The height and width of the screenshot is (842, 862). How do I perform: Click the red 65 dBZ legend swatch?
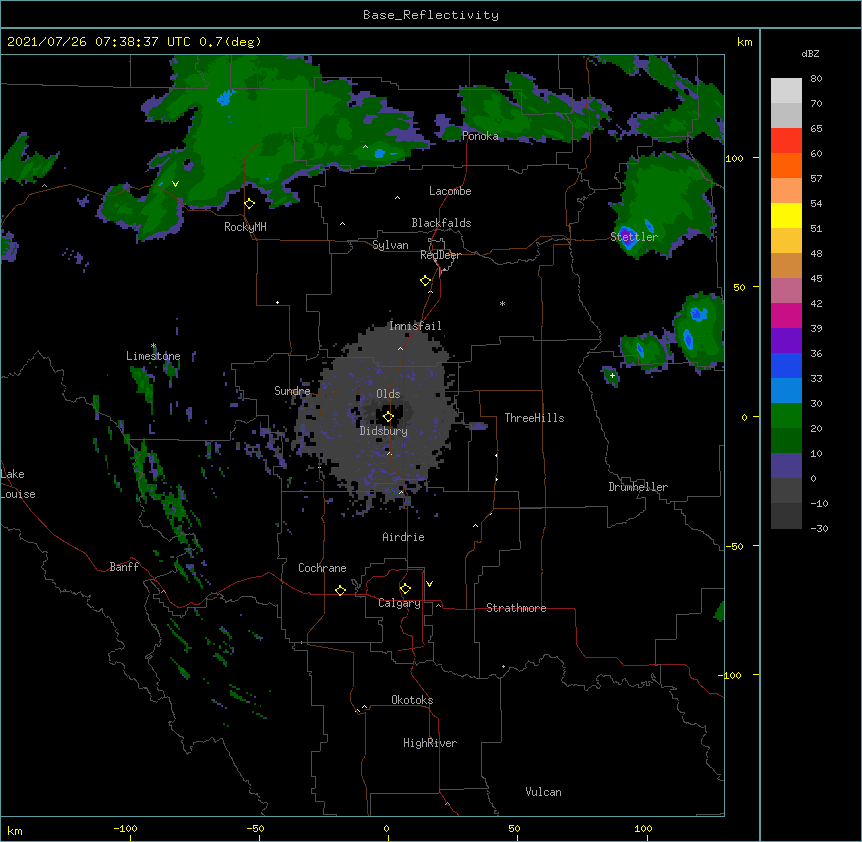[786, 140]
